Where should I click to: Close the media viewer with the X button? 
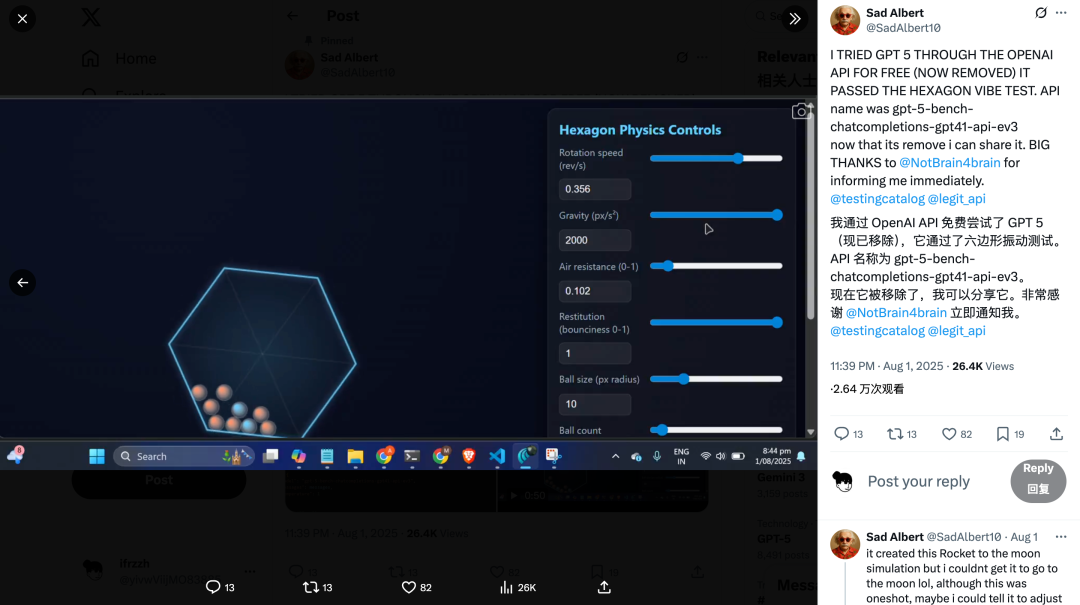coord(22,19)
